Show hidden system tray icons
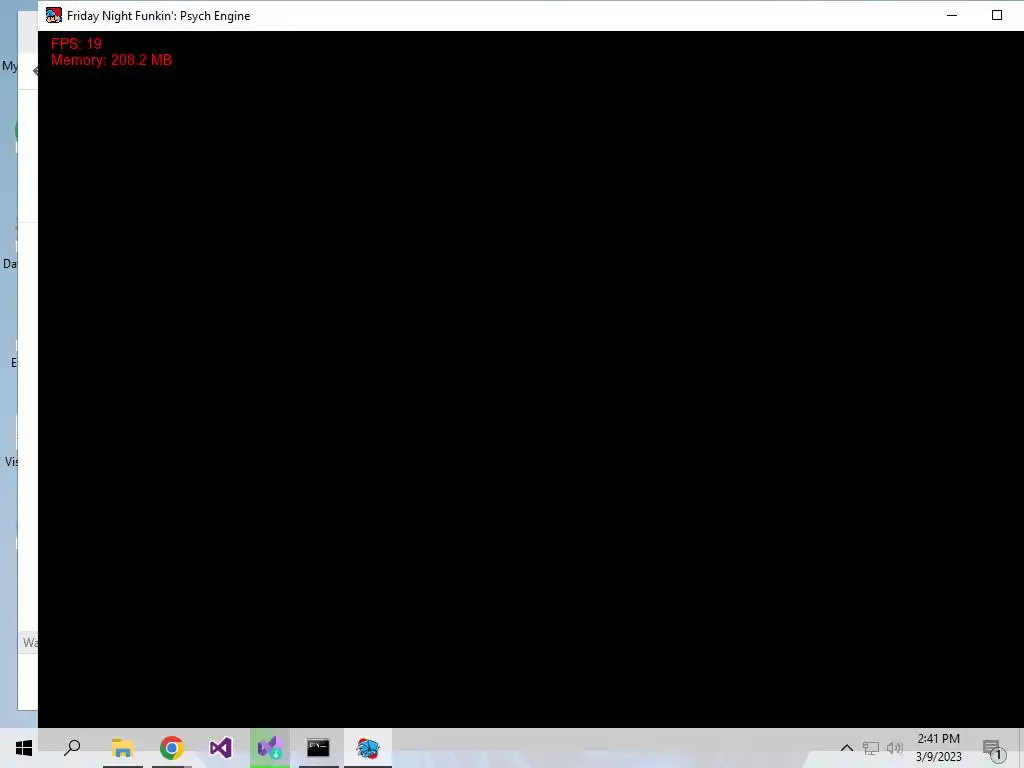Image resolution: width=1024 pixels, height=768 pixels. pos(846,748)
